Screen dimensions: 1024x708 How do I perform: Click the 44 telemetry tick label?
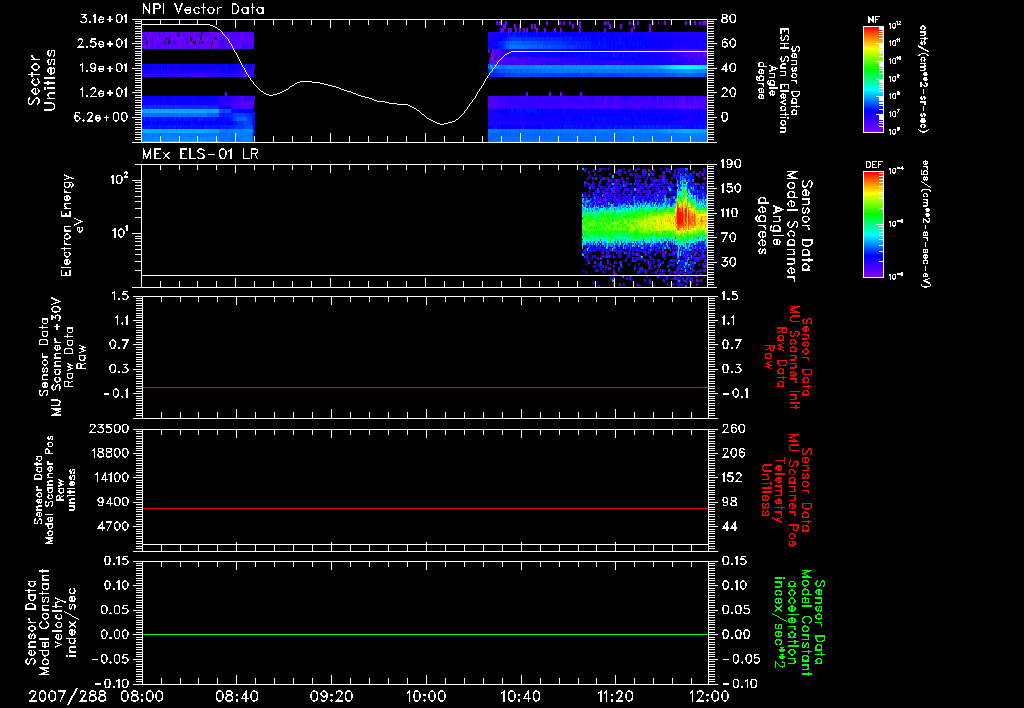pos(728,526)
